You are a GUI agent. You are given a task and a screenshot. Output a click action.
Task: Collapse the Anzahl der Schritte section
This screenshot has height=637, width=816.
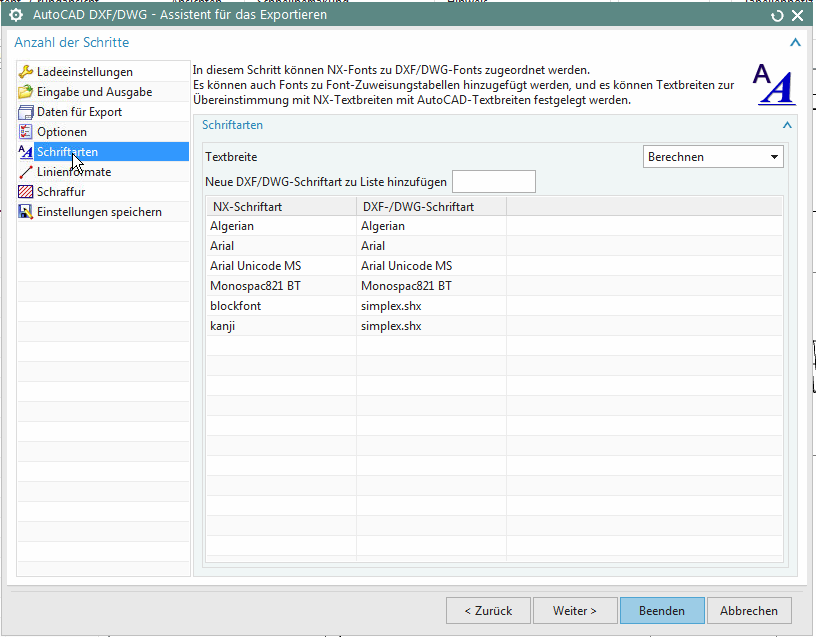[795, 43]
